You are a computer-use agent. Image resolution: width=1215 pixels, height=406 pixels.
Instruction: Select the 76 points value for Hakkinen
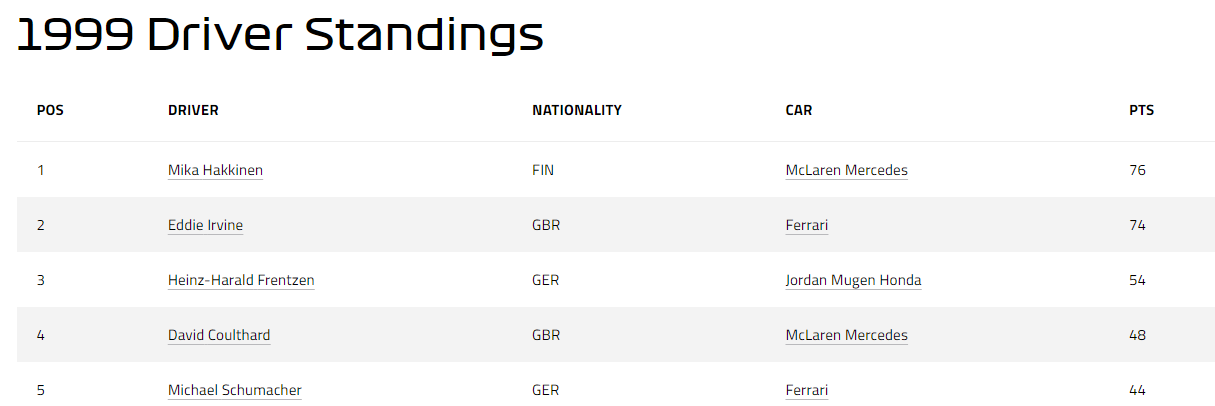tap(1137, 170)
